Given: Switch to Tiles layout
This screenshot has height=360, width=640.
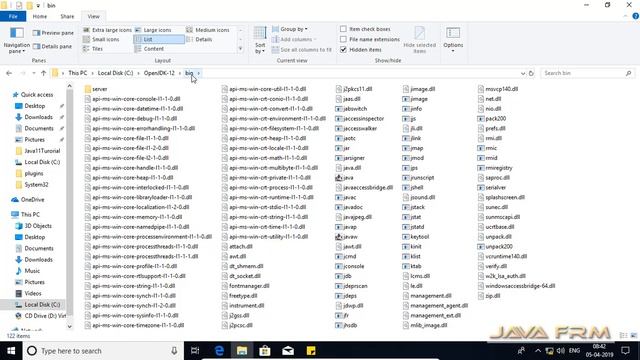Looking at the screenshot, I should [x=93, y=49].
